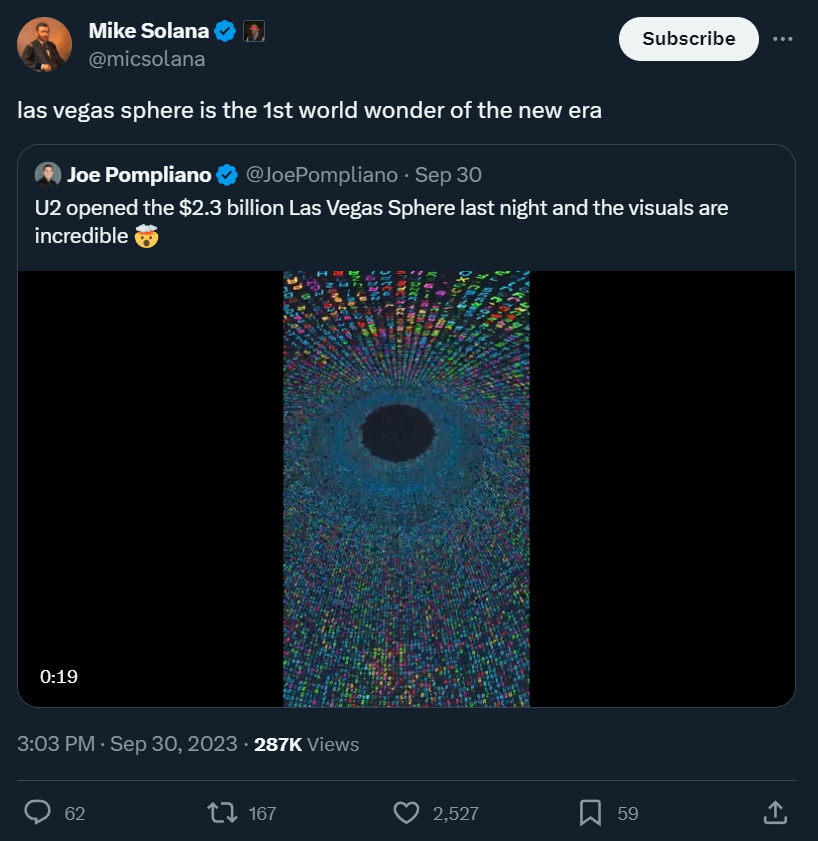The image size is (818, 841).
Task: Click Mike Solana's blue verified badge
Action: 224,31
